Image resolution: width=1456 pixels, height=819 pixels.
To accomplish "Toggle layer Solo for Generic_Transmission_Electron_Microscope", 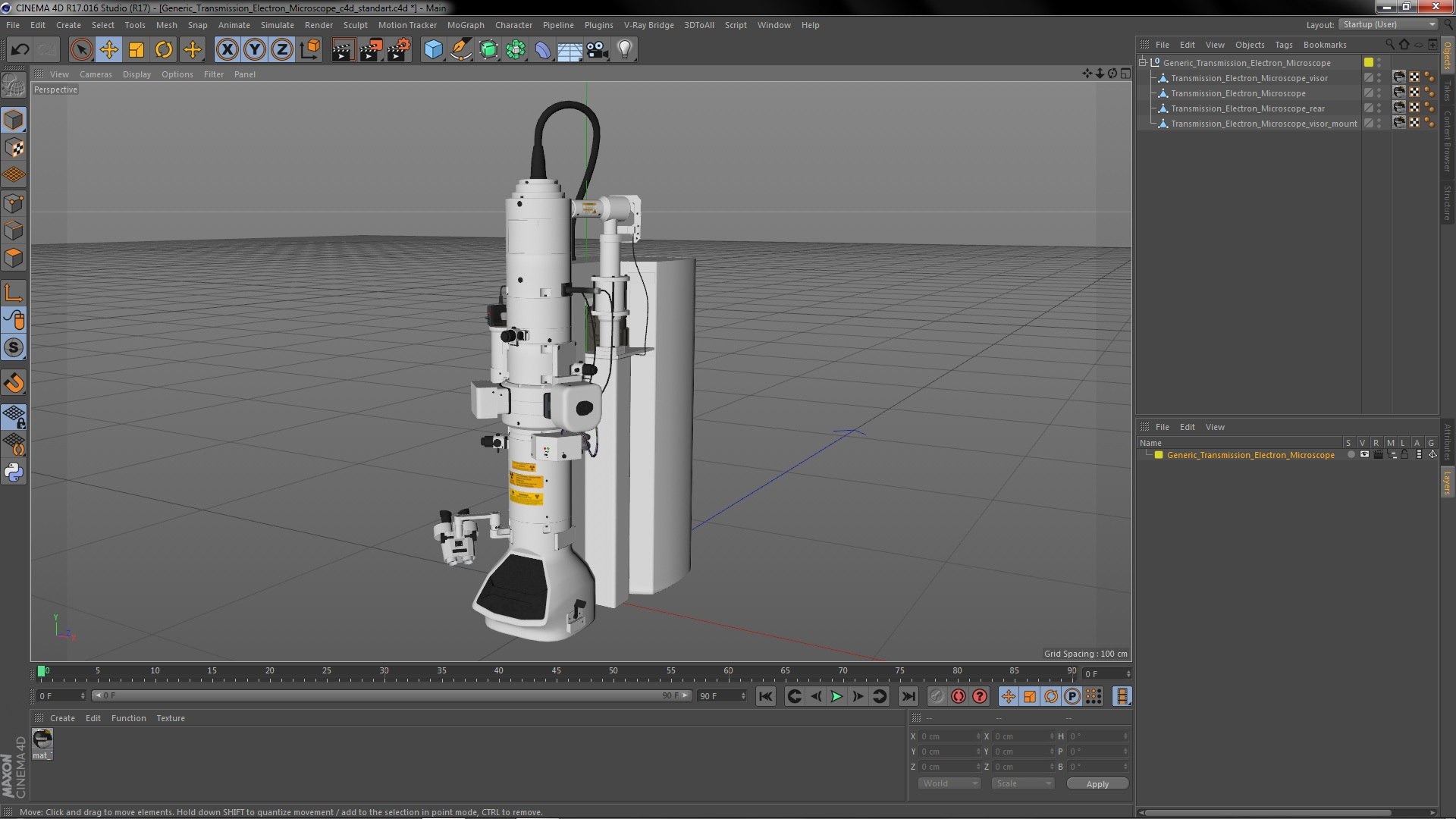I will click(1351, 455).
